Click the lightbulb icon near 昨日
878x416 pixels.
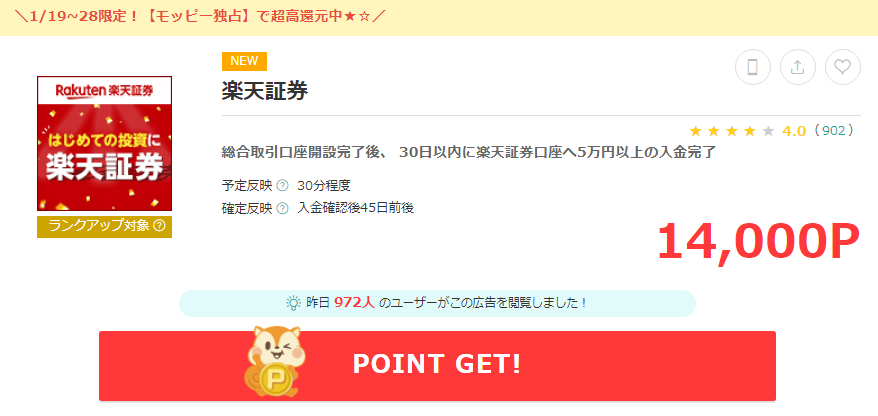(293, 303)
